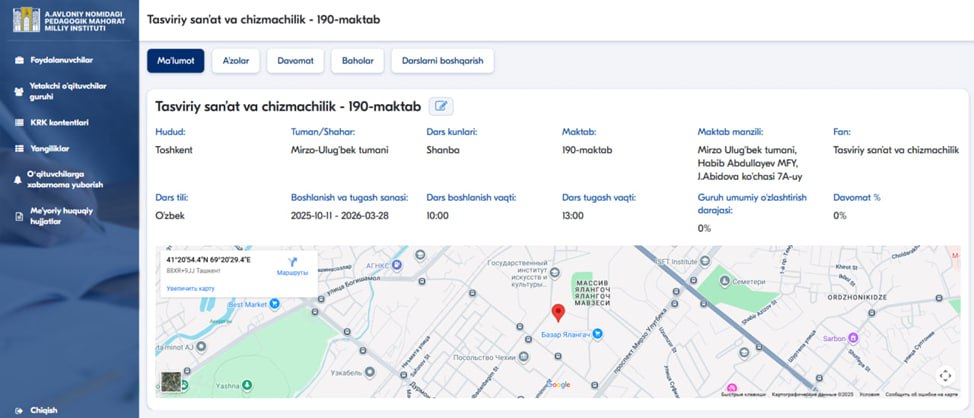
Task: Switch map to satellite view thumbnail
Action: click(172, 383)
